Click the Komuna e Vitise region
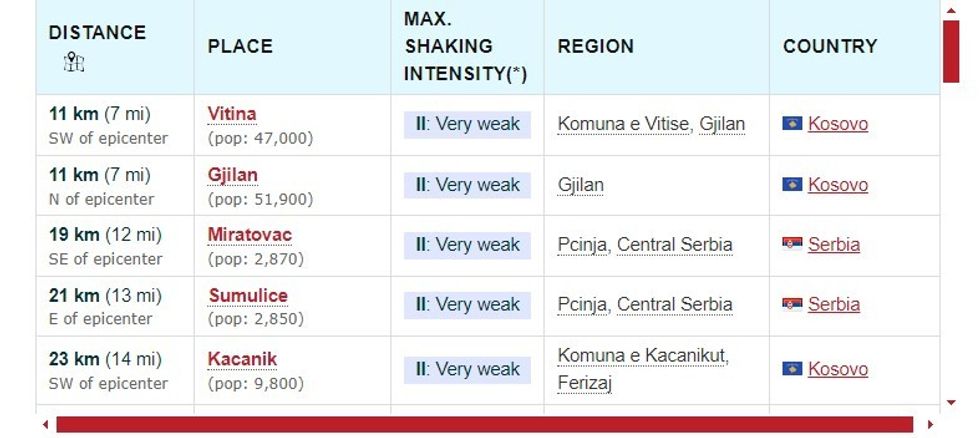 coord(623,124)
